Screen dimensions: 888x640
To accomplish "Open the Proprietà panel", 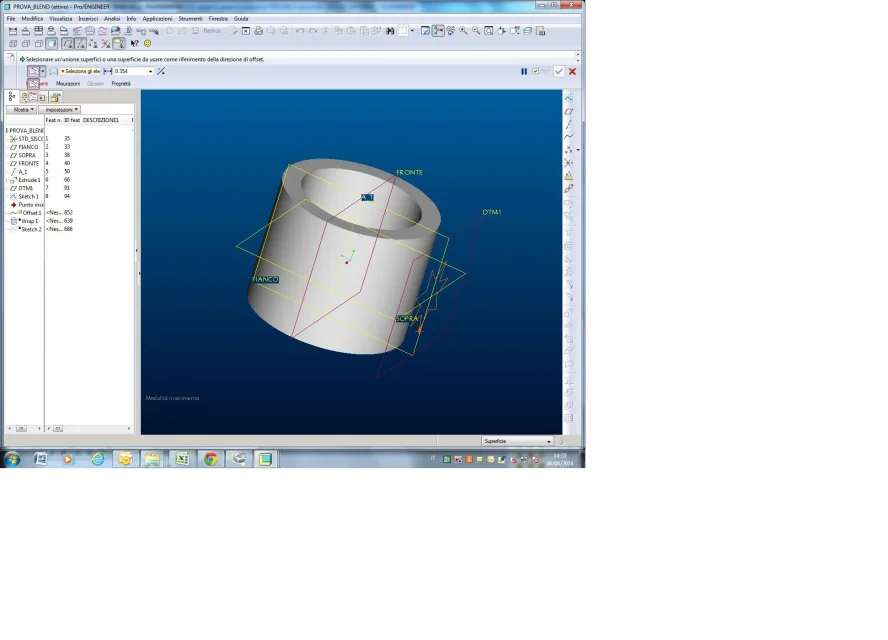I will (120, 84).
